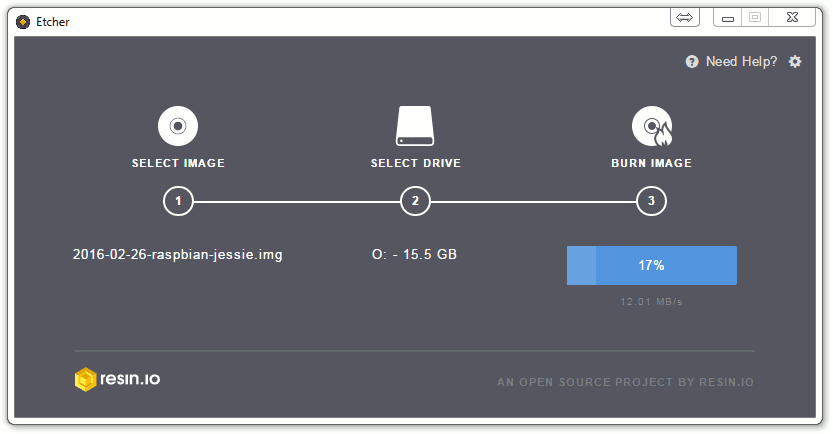Open the resin.io footer project link
The height and width of the screenshot is (434, 833).
pos(625,382)
